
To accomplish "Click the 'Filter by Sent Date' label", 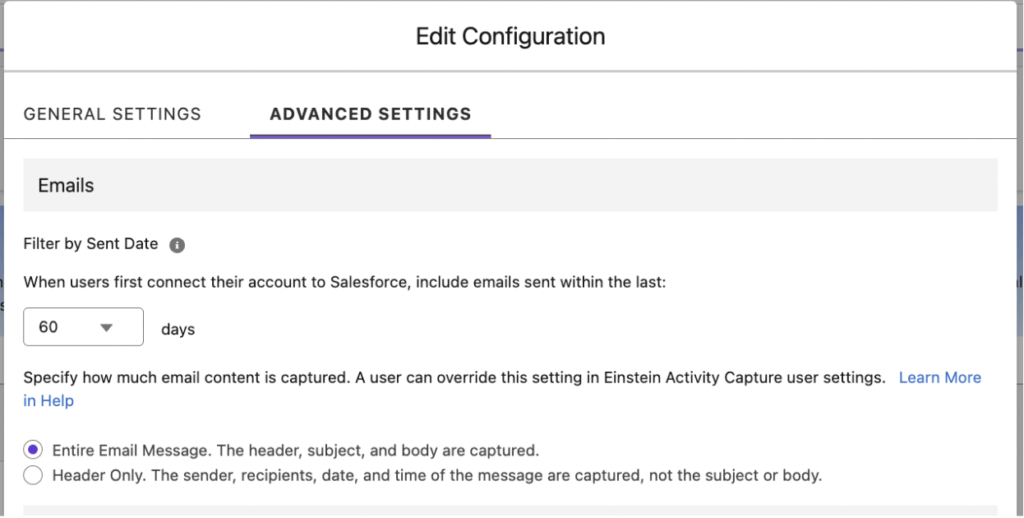I will pyautogui.click(x=91, y=244).
